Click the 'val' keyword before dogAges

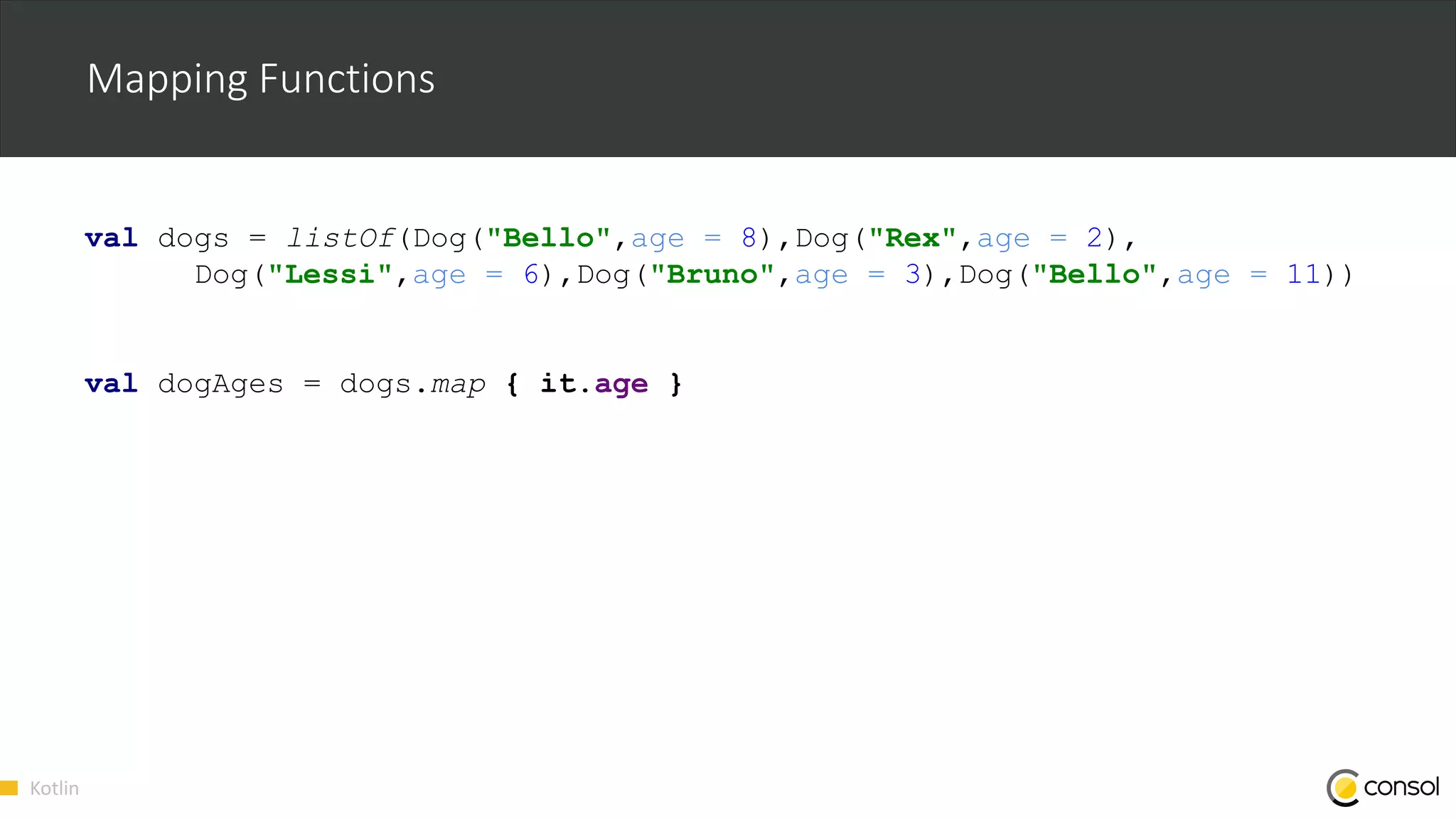(x=111, y=385)
